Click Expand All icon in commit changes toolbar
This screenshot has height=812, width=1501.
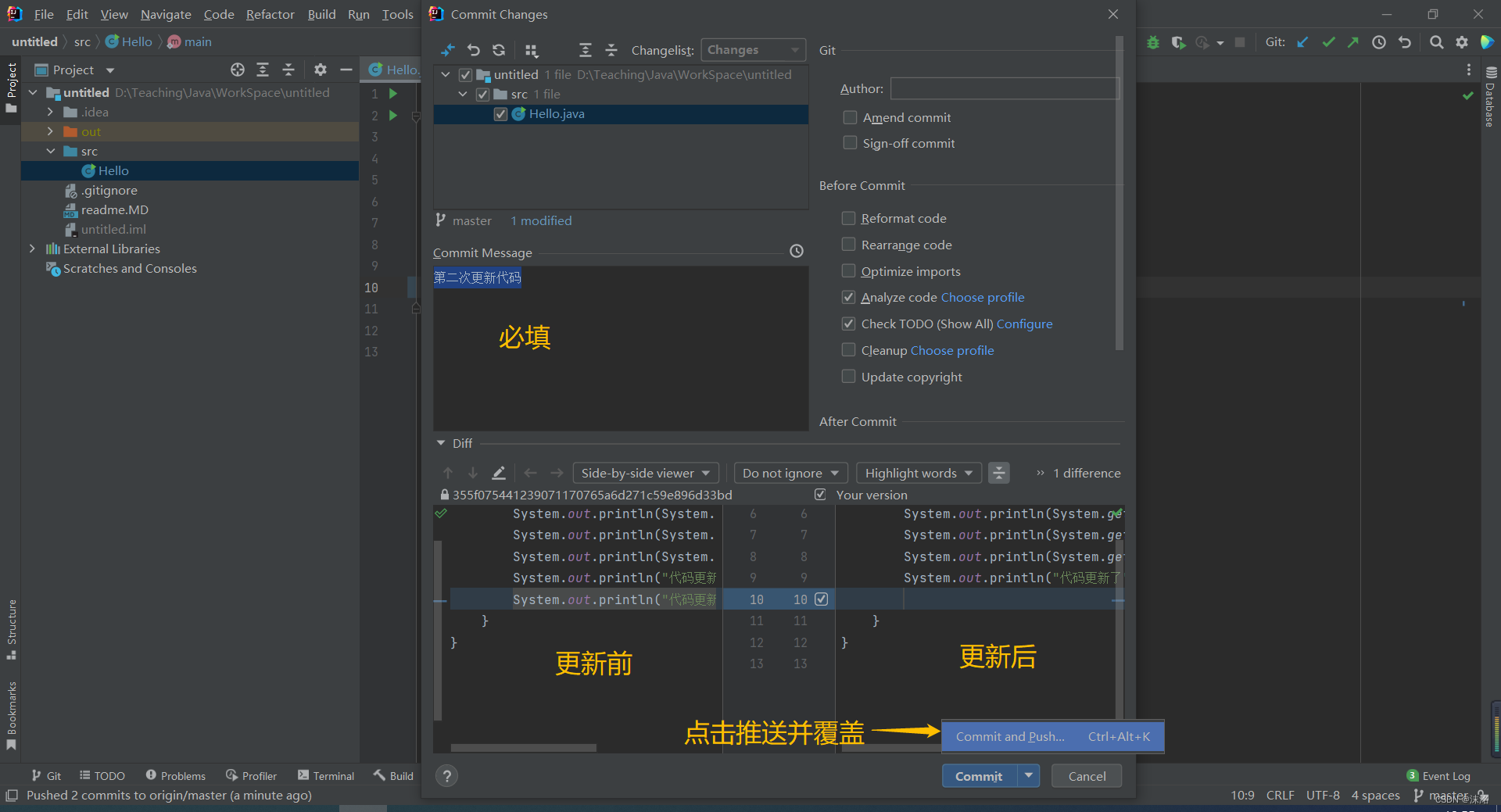coord(586,50)
